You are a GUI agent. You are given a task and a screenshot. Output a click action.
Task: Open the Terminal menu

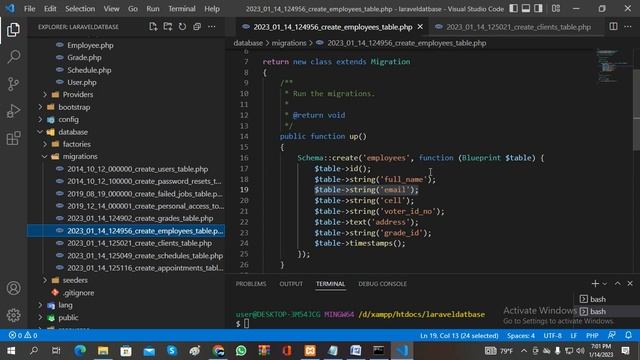tap(182, 9)
